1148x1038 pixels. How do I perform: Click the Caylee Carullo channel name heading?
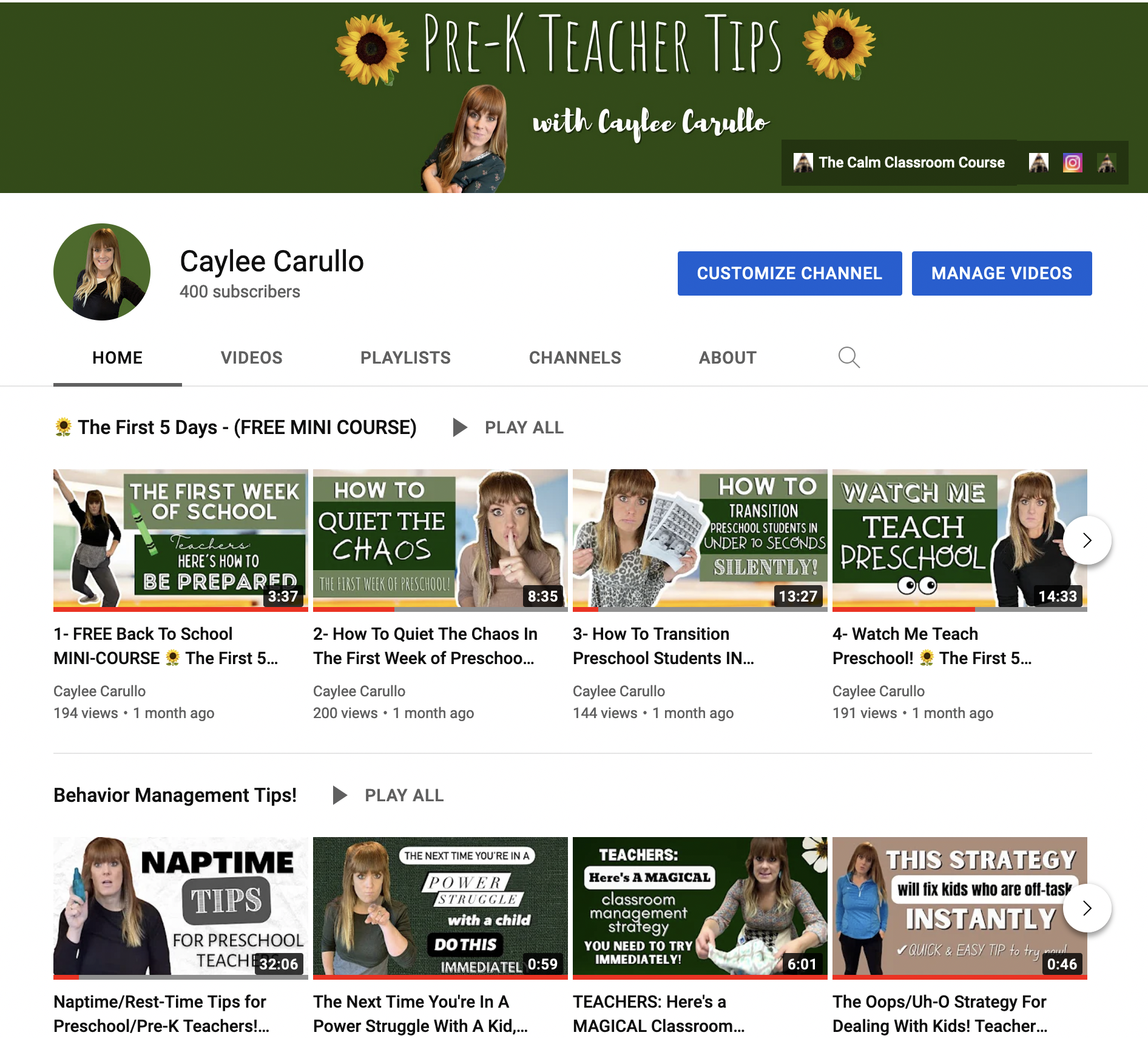pos(272,262)
